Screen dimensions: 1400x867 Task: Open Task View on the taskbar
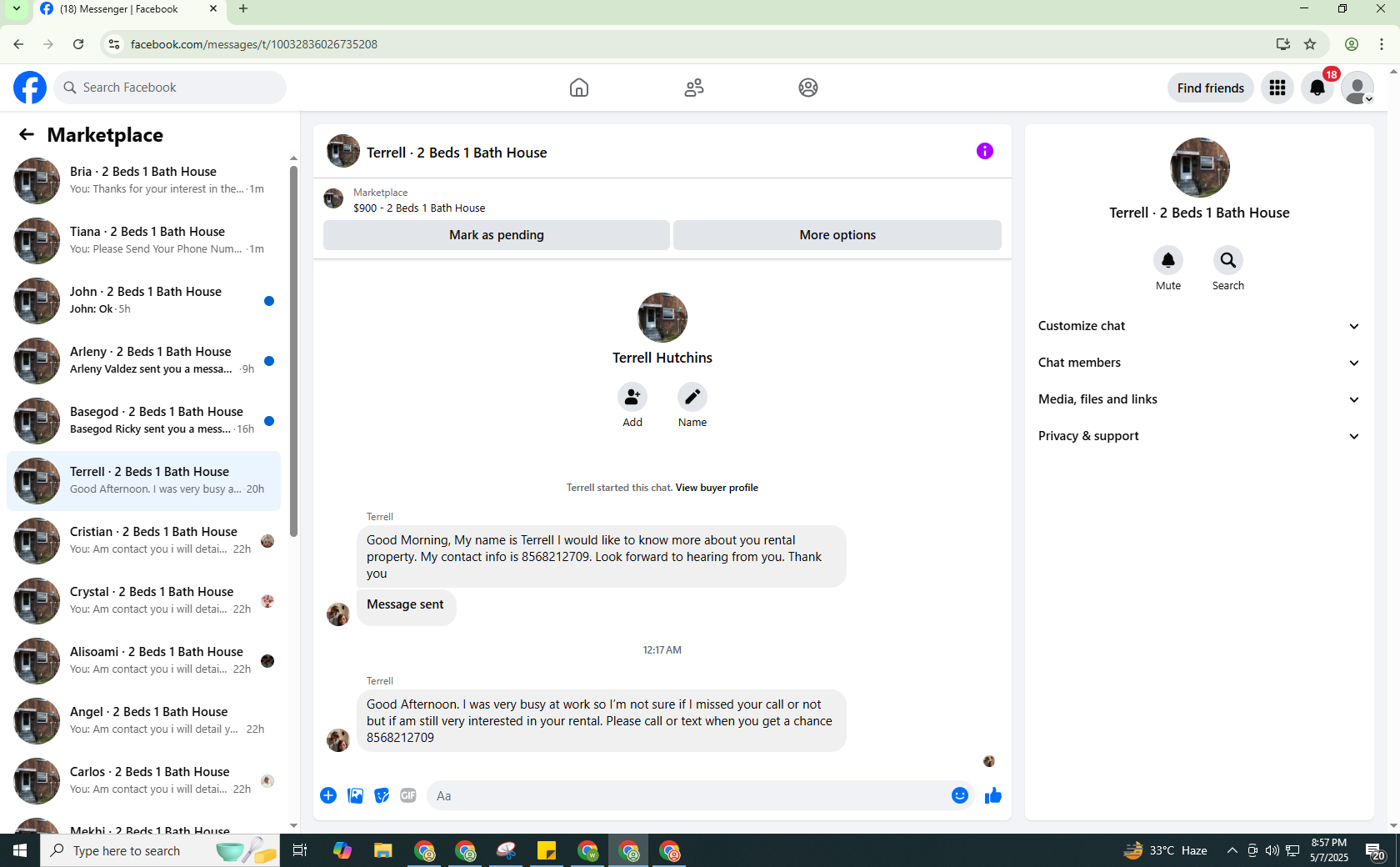coord(300,850)
